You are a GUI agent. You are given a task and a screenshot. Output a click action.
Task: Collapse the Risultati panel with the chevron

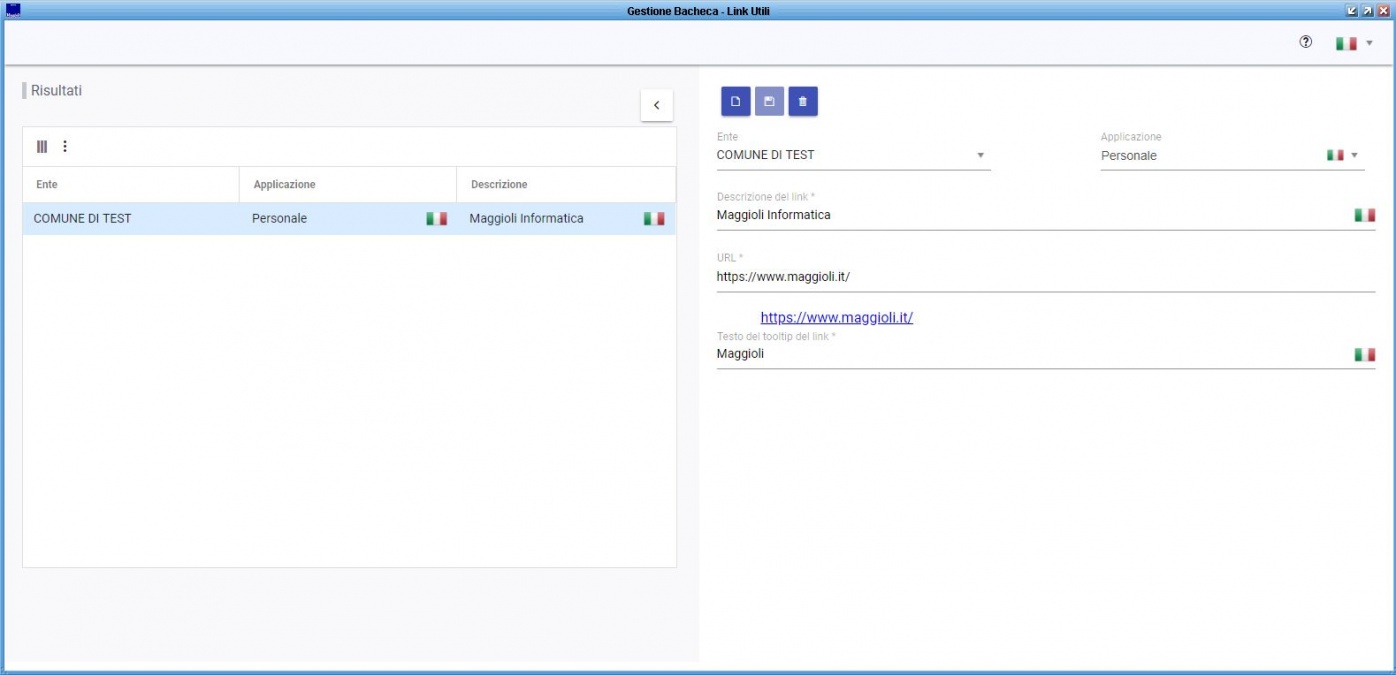tap(656, 105)
